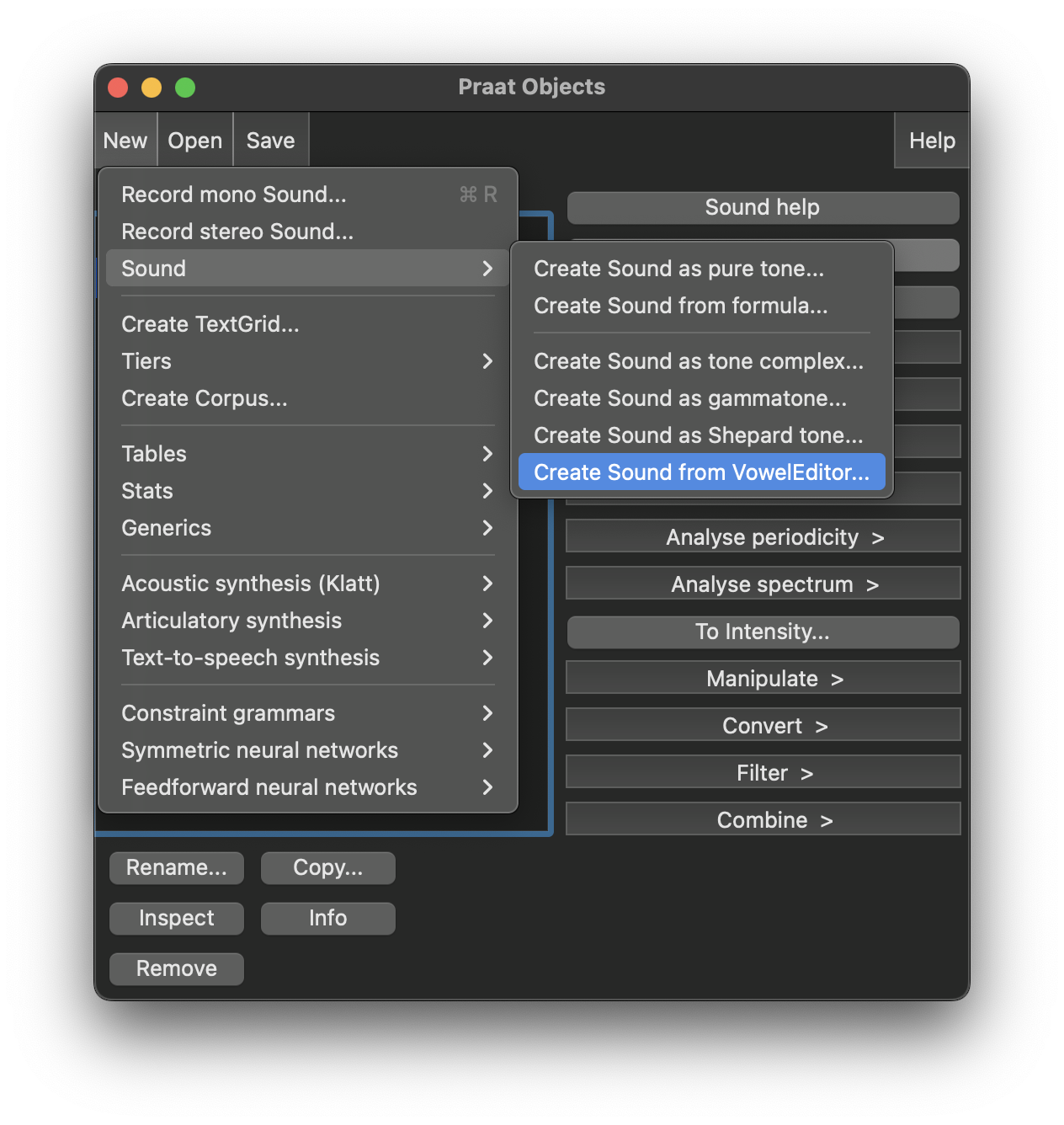Choose Create Sound as gammatone...

pyautogui.click(x=702, y=398)
